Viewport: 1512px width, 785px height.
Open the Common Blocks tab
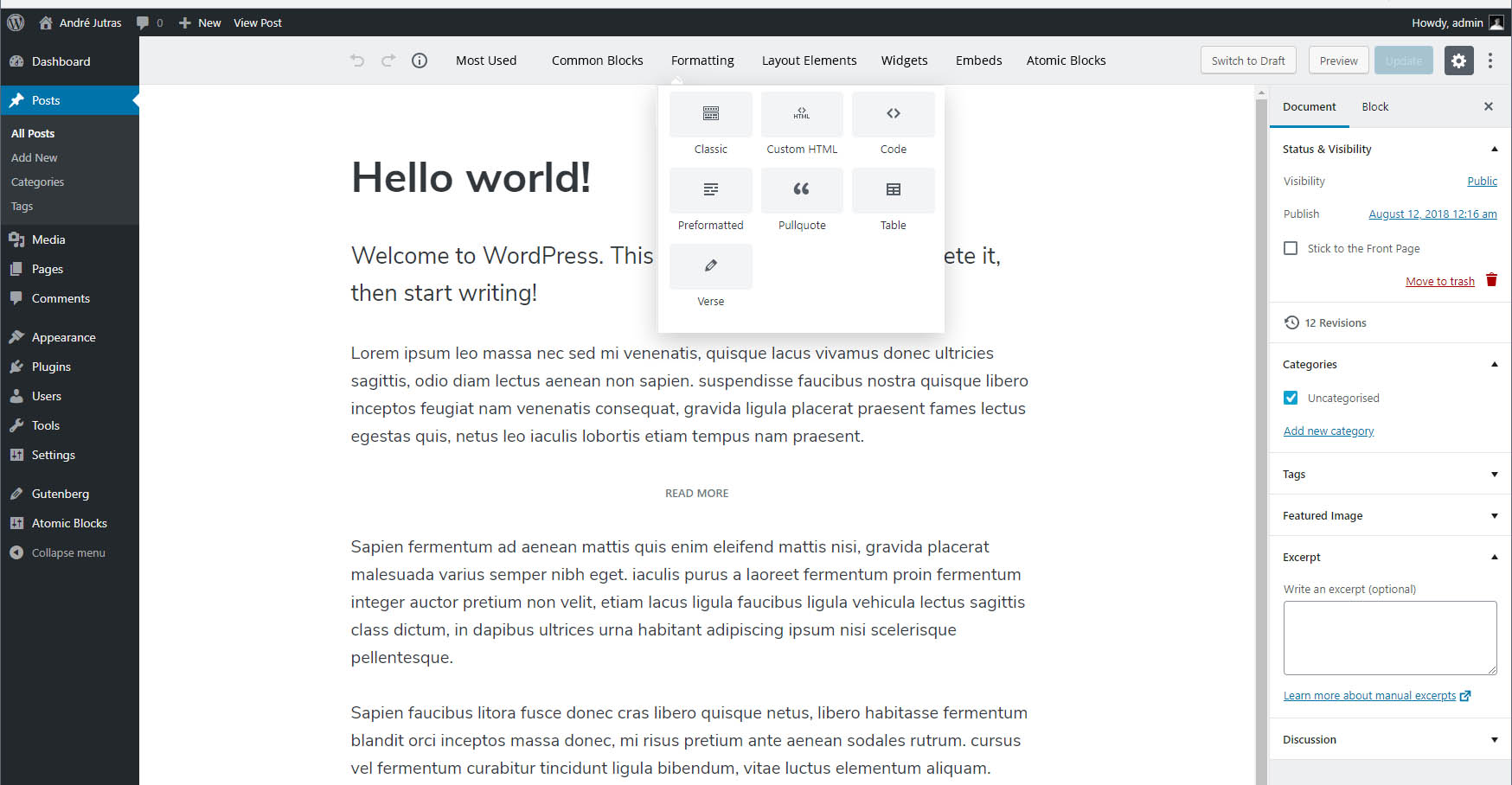[597, 61]
